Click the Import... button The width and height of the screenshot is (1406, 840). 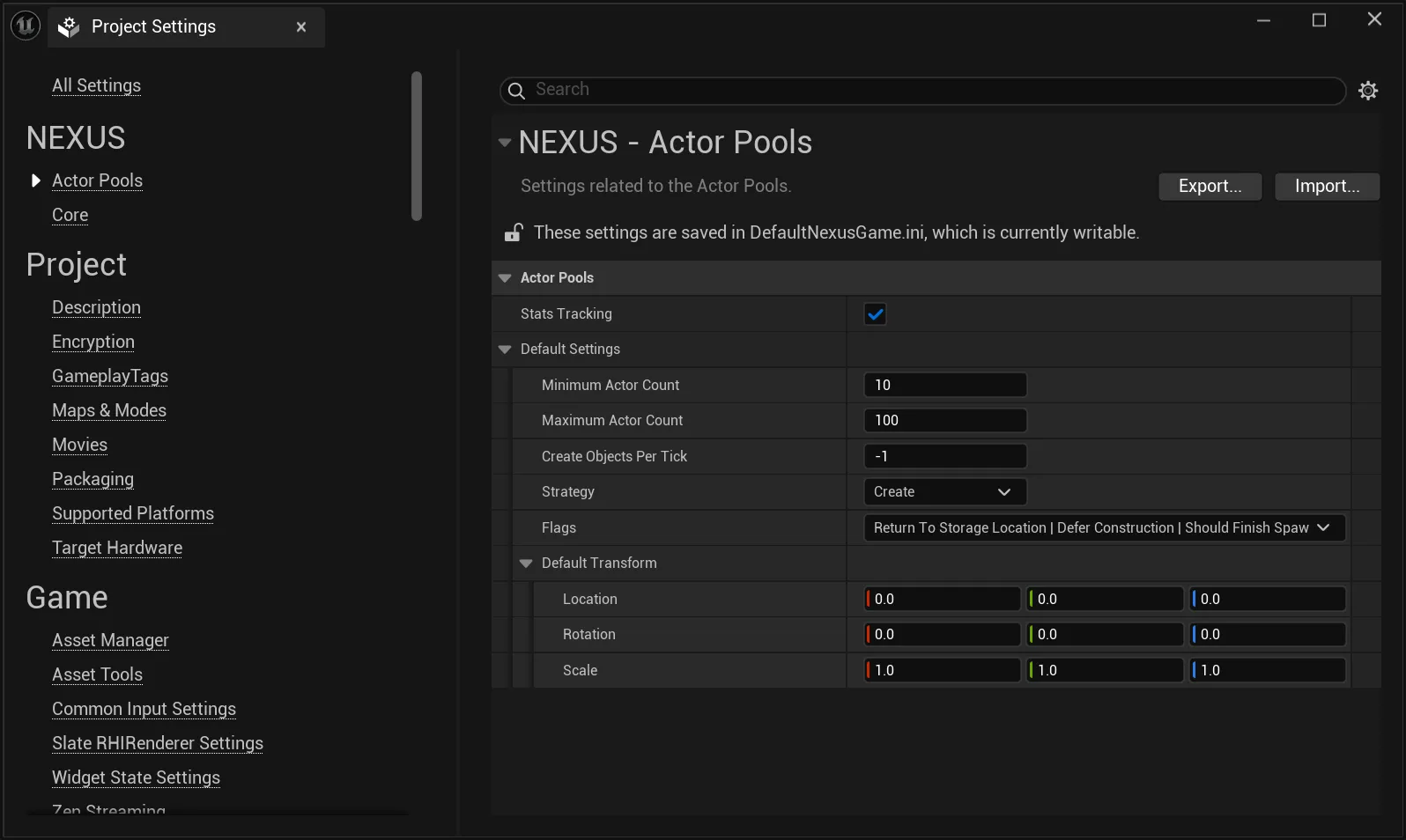coord(1327,187)
